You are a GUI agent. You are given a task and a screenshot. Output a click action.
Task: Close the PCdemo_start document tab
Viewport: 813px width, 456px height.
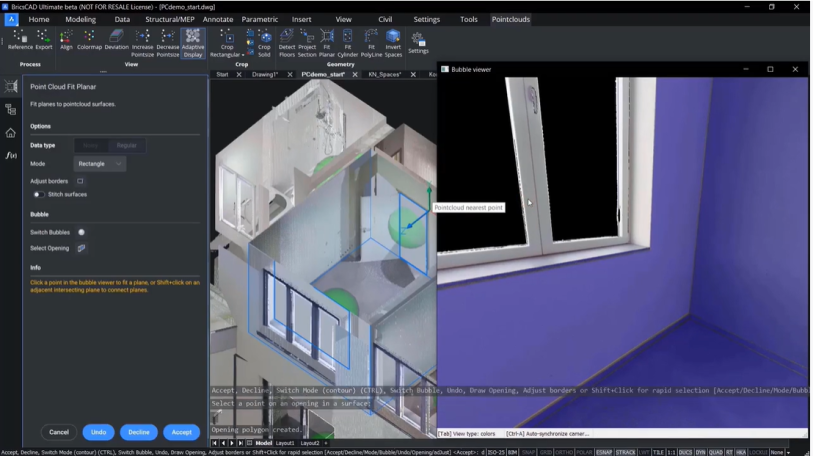click(x=355, y=75)
